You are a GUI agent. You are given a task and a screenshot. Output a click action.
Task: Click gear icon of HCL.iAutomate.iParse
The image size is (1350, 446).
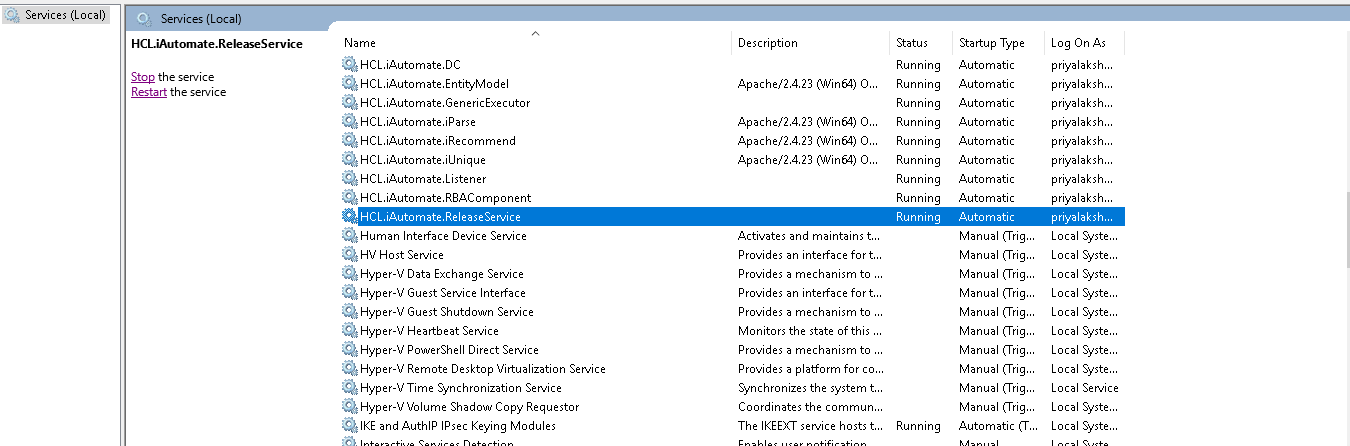[x=349, y=122]
